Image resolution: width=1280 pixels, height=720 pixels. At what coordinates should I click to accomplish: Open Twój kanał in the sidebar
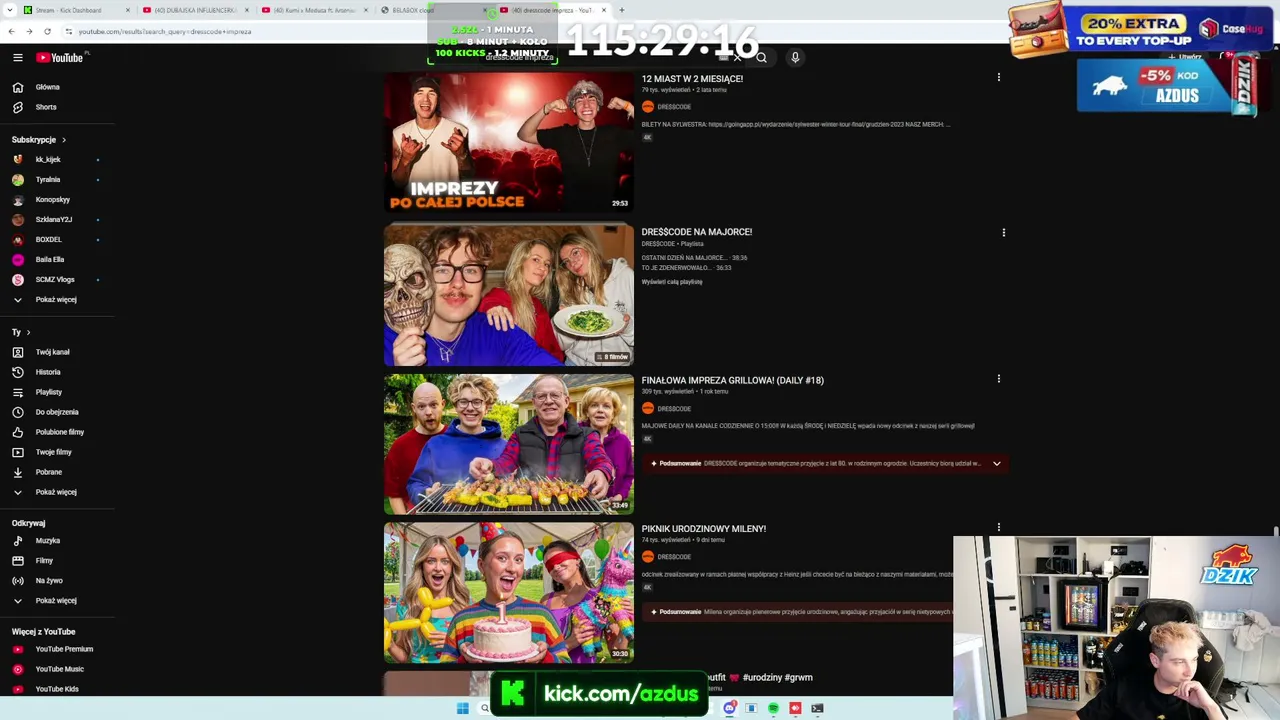click(52, 352)
